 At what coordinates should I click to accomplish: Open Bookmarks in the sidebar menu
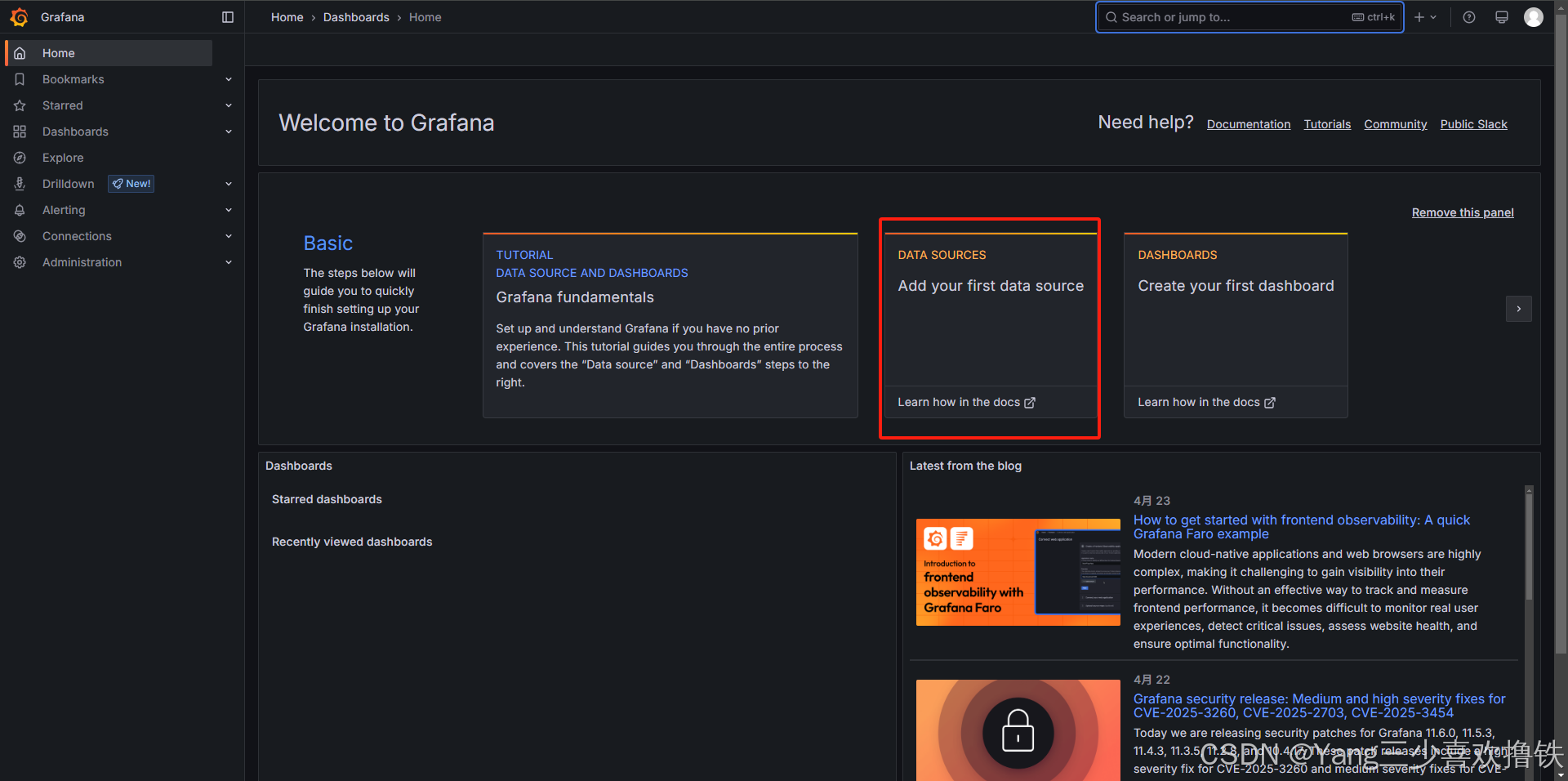tap(73, 79)
